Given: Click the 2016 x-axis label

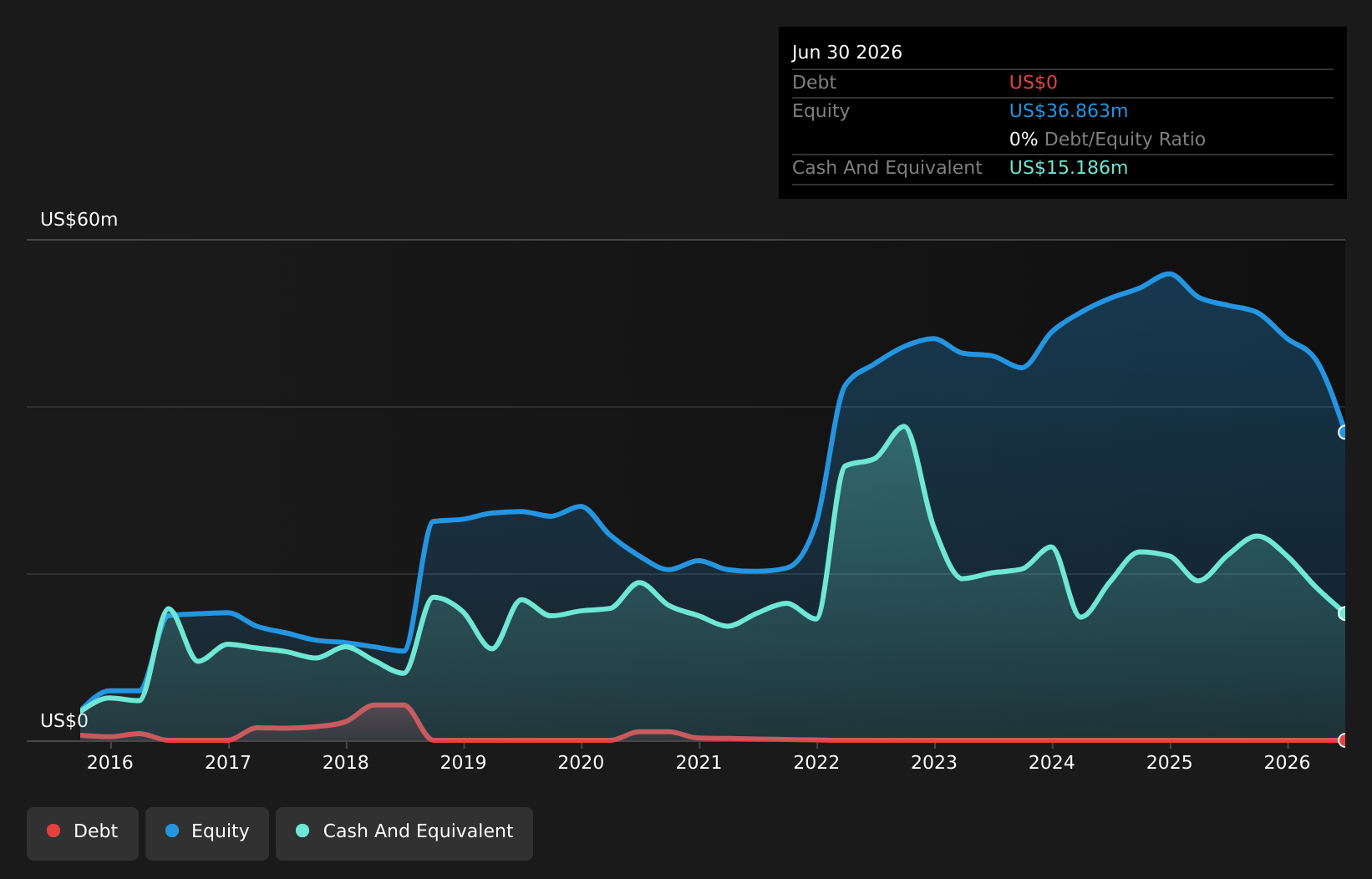Looking at the screenshot, I should click(110, 762).
